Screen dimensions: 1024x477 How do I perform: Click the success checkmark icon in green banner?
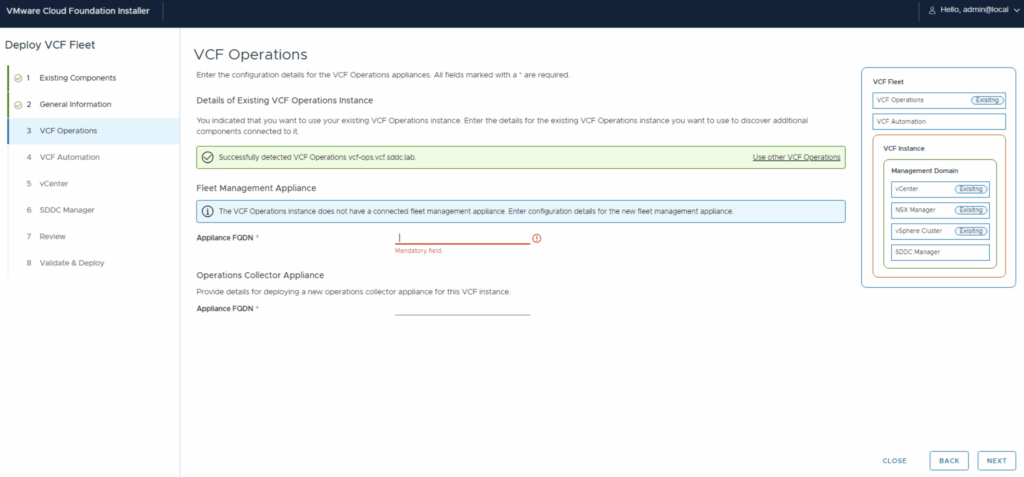pos(207,158)
